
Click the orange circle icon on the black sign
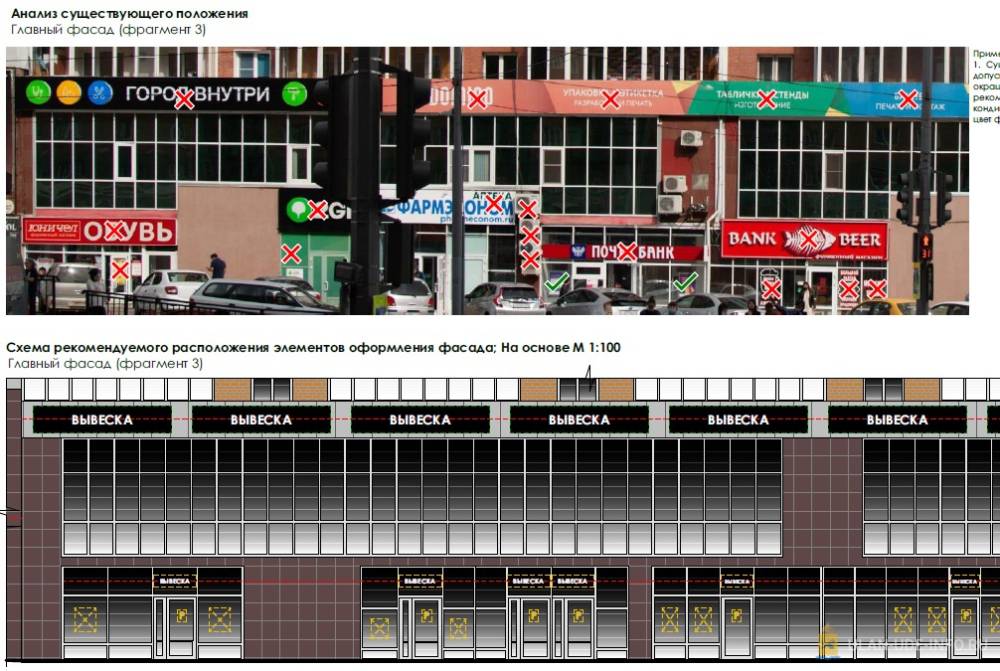tap(69, 93)
